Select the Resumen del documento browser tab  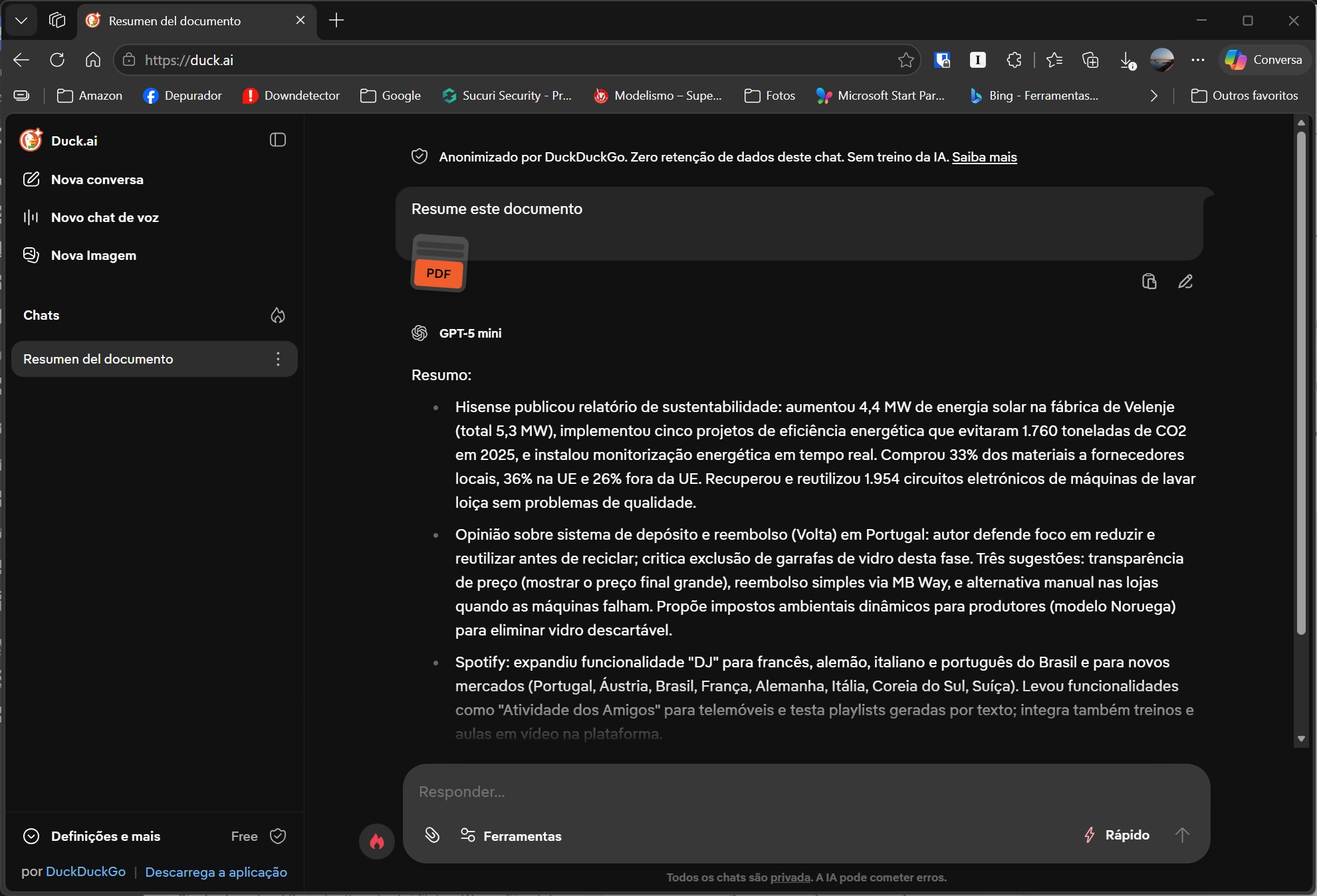[x=197, y=21]
